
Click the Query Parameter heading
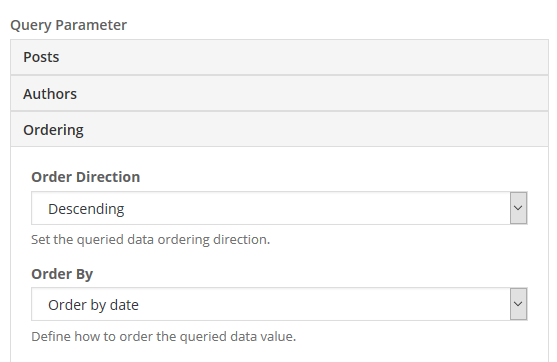(69, 26)
